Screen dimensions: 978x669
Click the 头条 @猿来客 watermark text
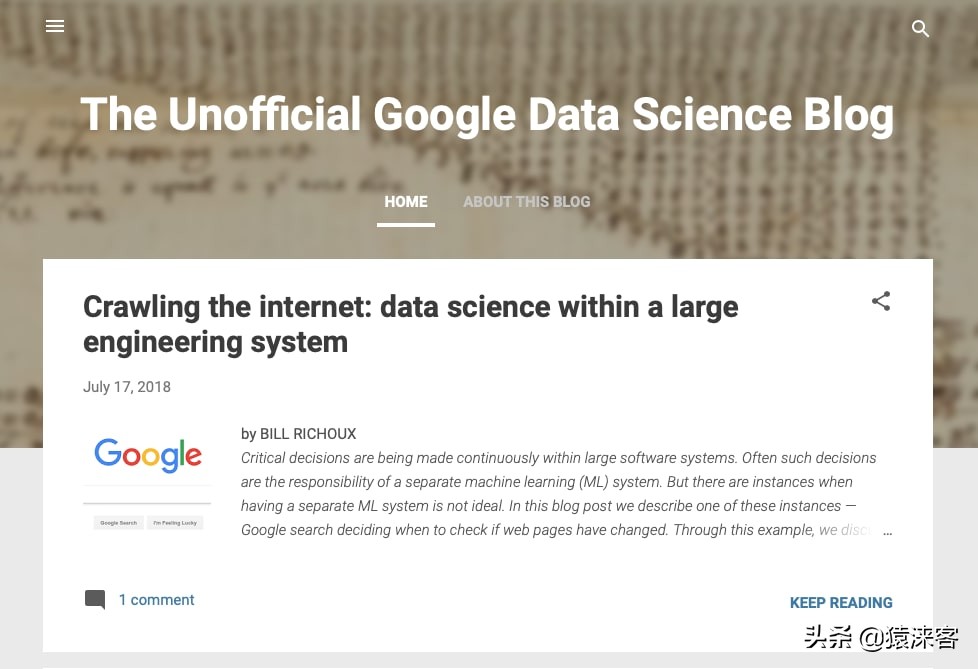coord(881,637)
